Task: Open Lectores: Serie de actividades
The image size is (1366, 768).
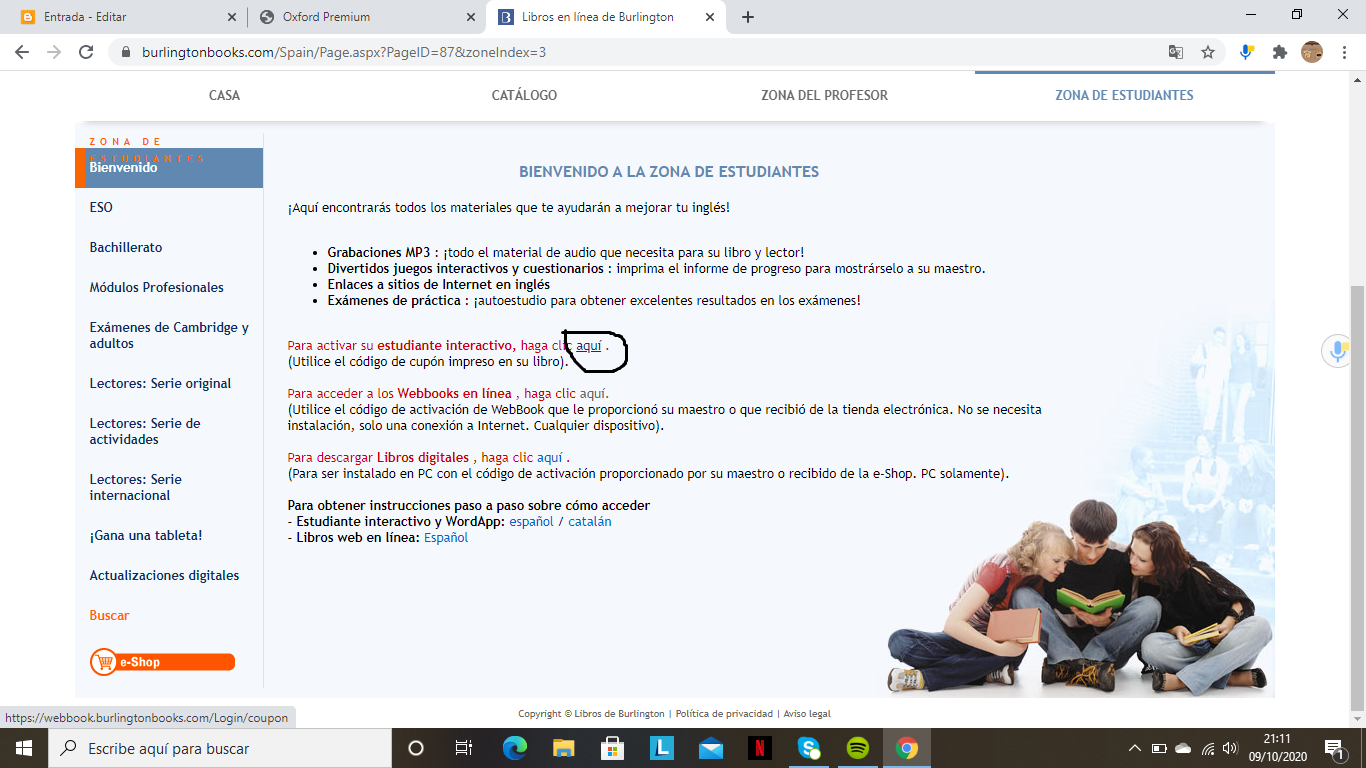Action: (x=145, y=431)
